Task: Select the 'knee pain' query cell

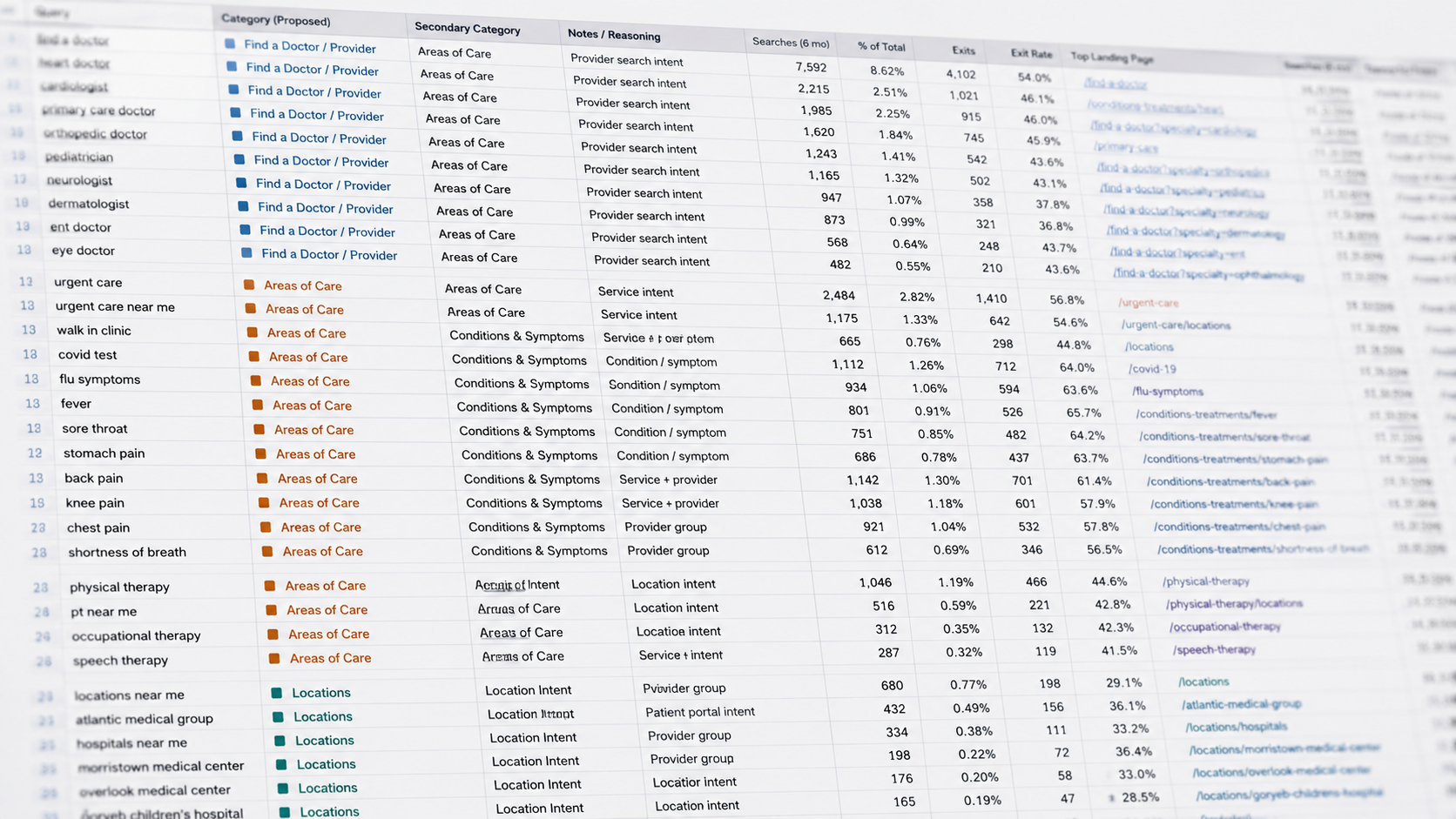Action: coord(95,503)
